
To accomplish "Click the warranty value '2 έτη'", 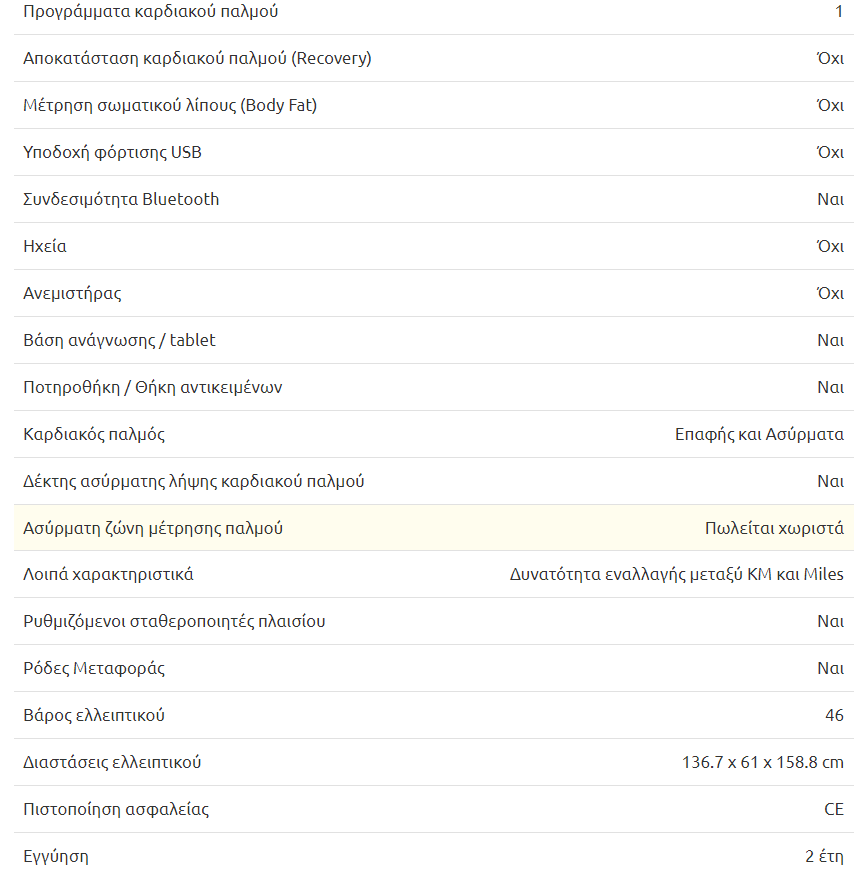I will [824, 856].
